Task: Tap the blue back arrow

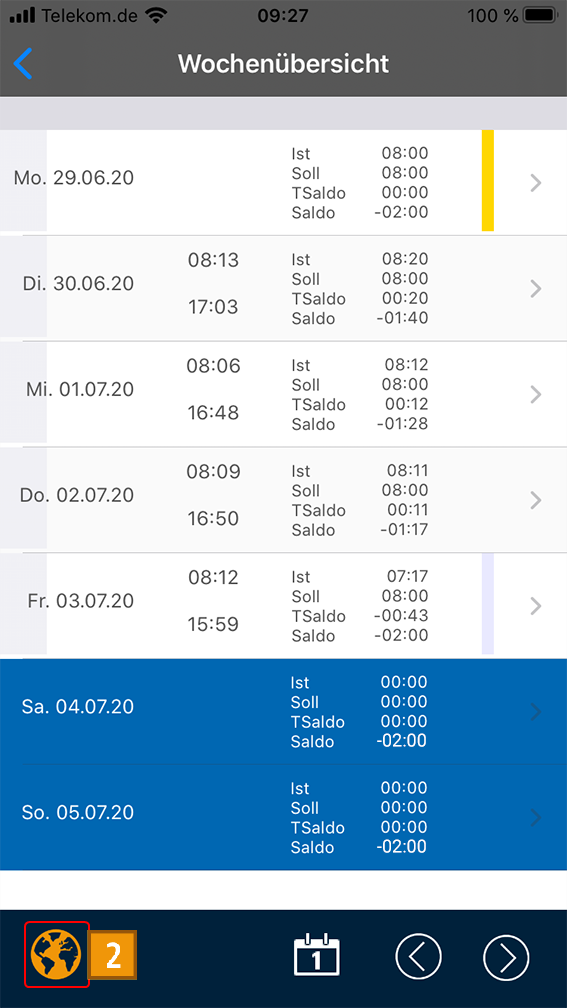Action: [22, 64]
